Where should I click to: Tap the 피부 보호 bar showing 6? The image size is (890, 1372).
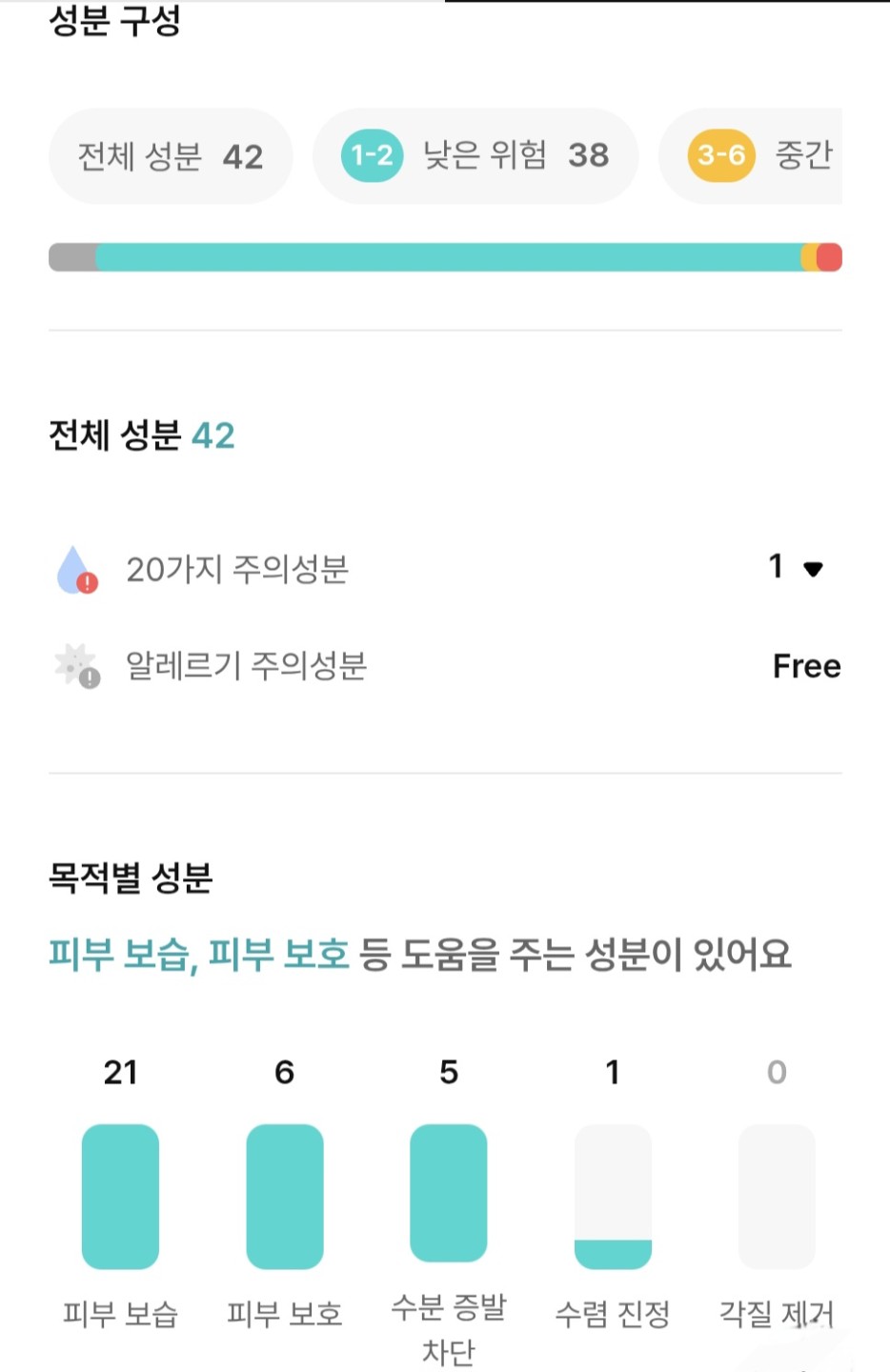(284, 1196)
